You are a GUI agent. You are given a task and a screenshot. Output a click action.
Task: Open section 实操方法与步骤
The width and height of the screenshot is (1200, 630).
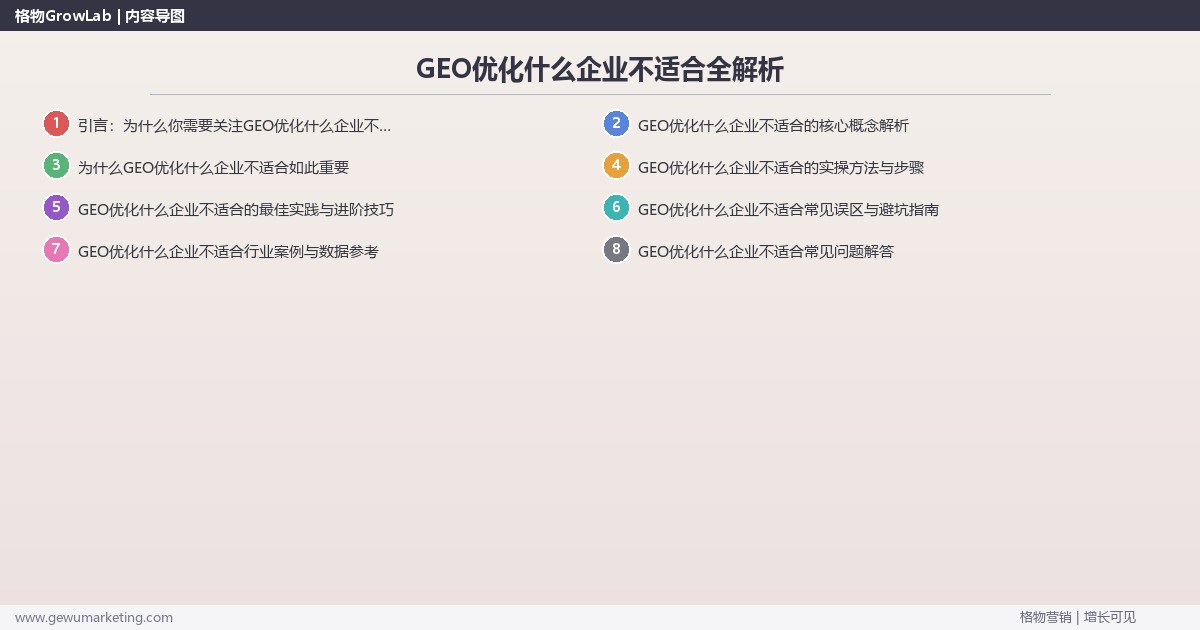[x=781, y=167]
